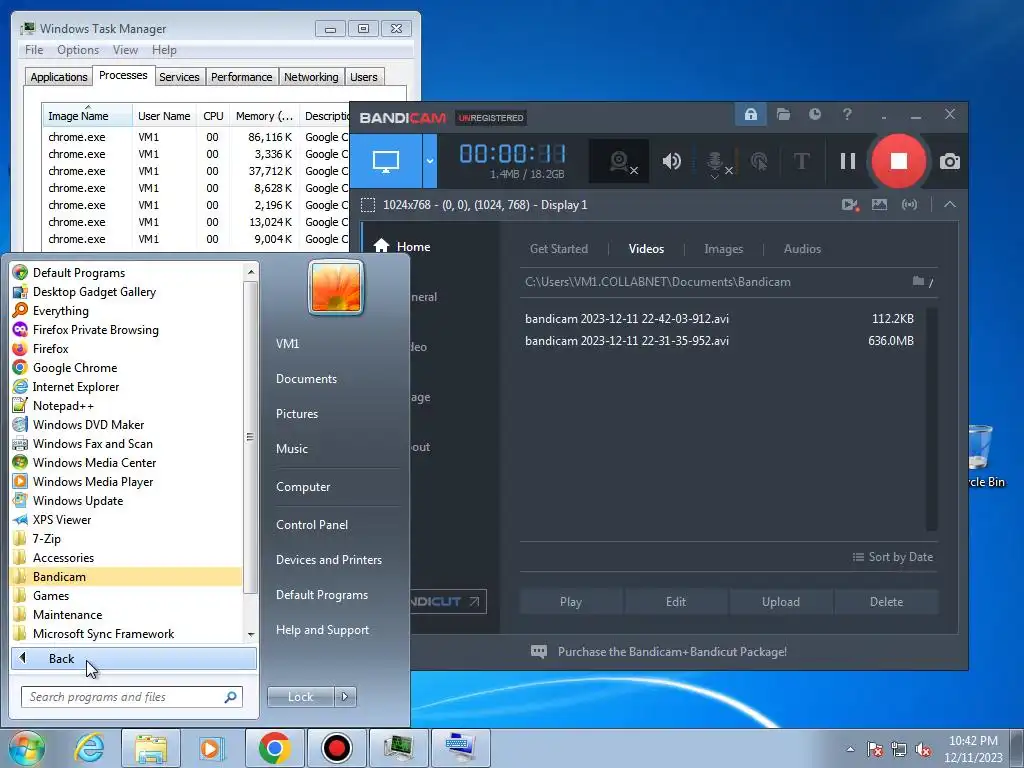Open Control Panel from Start menu
The height and width of the screenshot is (768, 1024).
[312, 524]
